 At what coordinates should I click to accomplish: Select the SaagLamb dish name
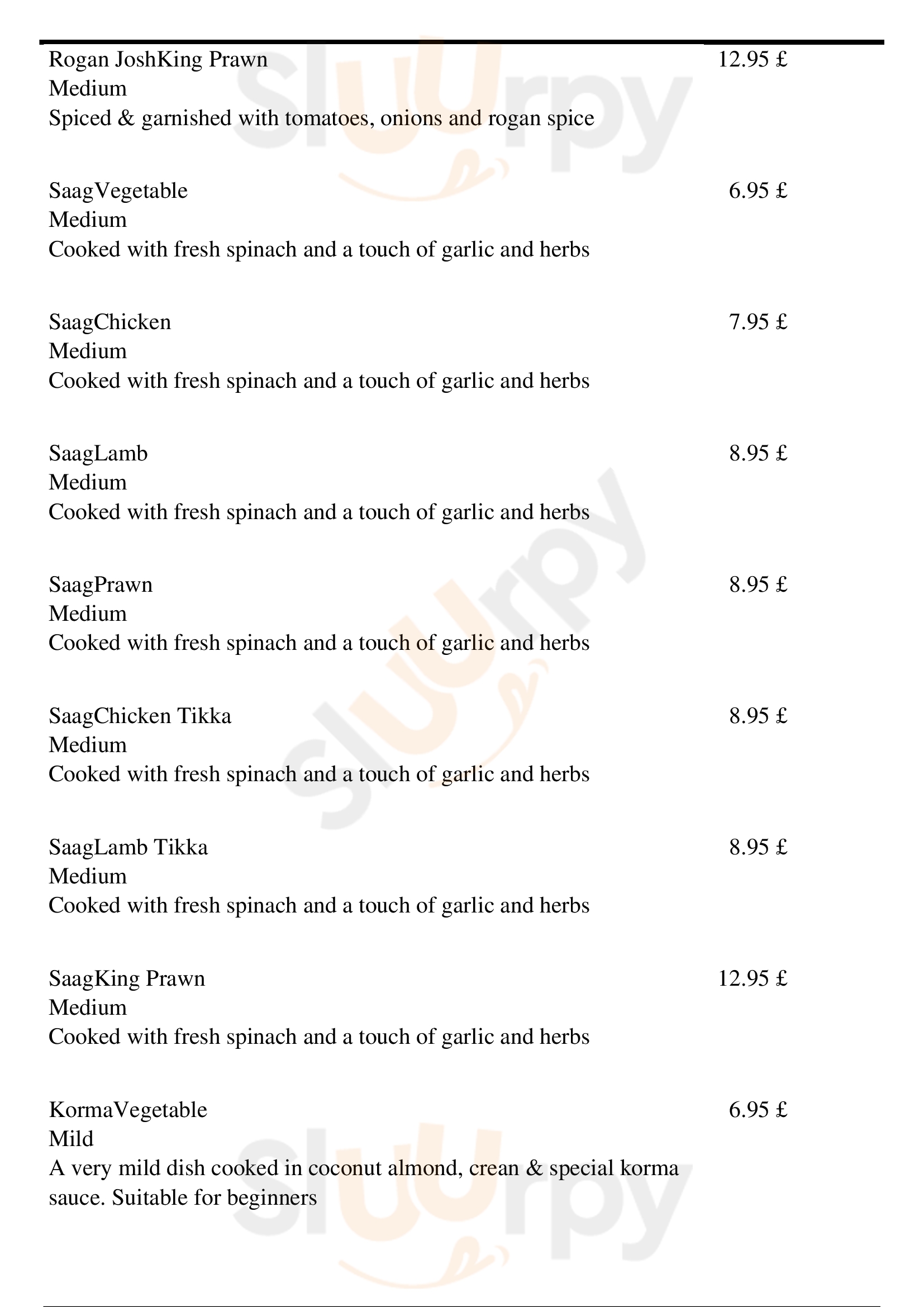[x=98, y=454]
